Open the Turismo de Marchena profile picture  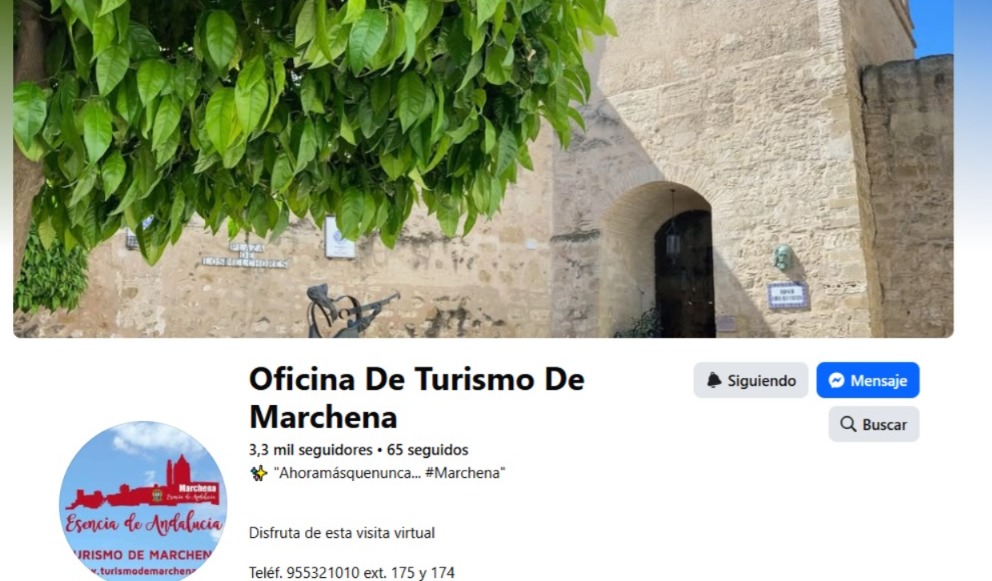(143, 501)
